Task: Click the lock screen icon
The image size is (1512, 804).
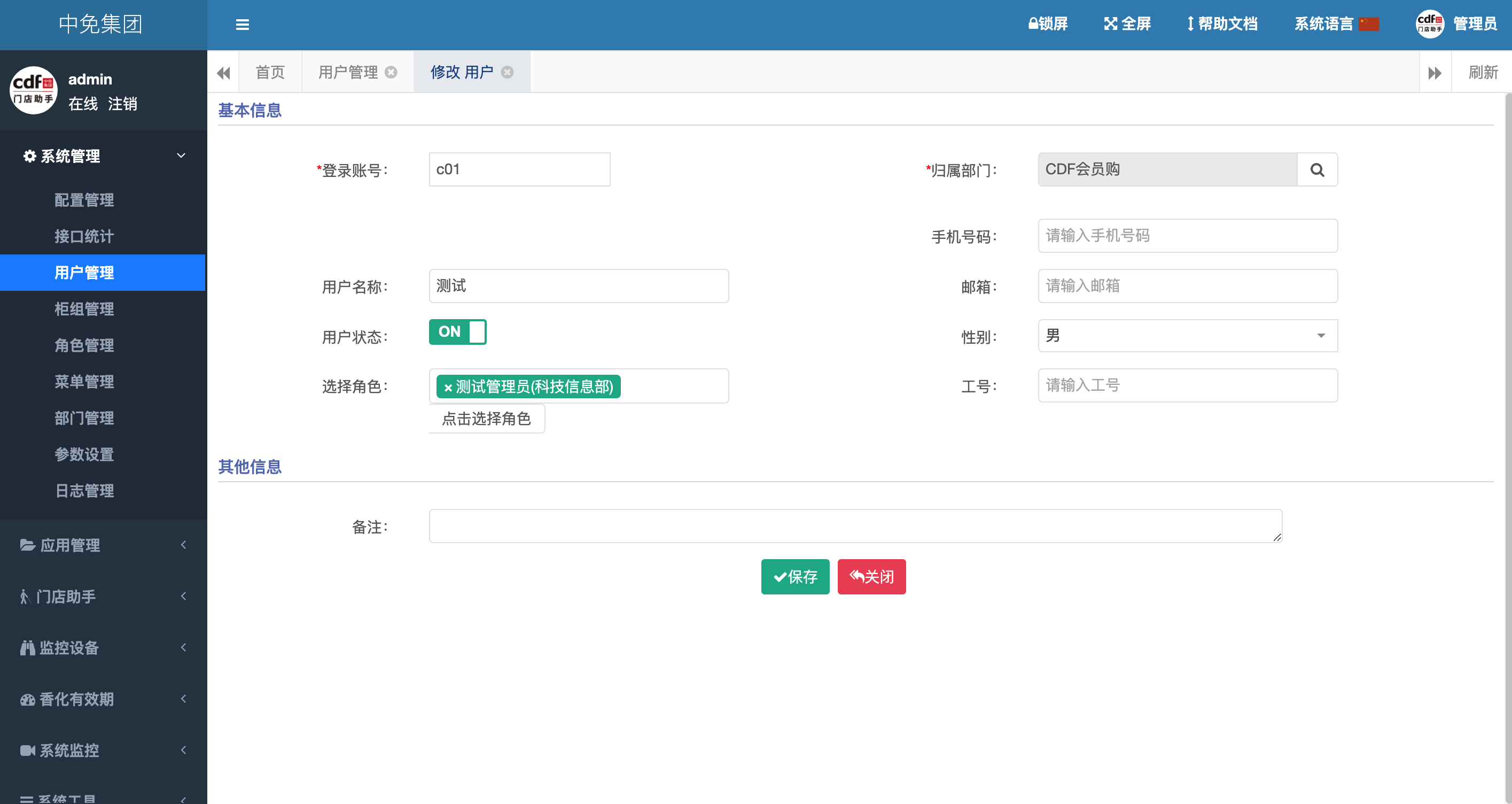Action: click(1033, 24)
